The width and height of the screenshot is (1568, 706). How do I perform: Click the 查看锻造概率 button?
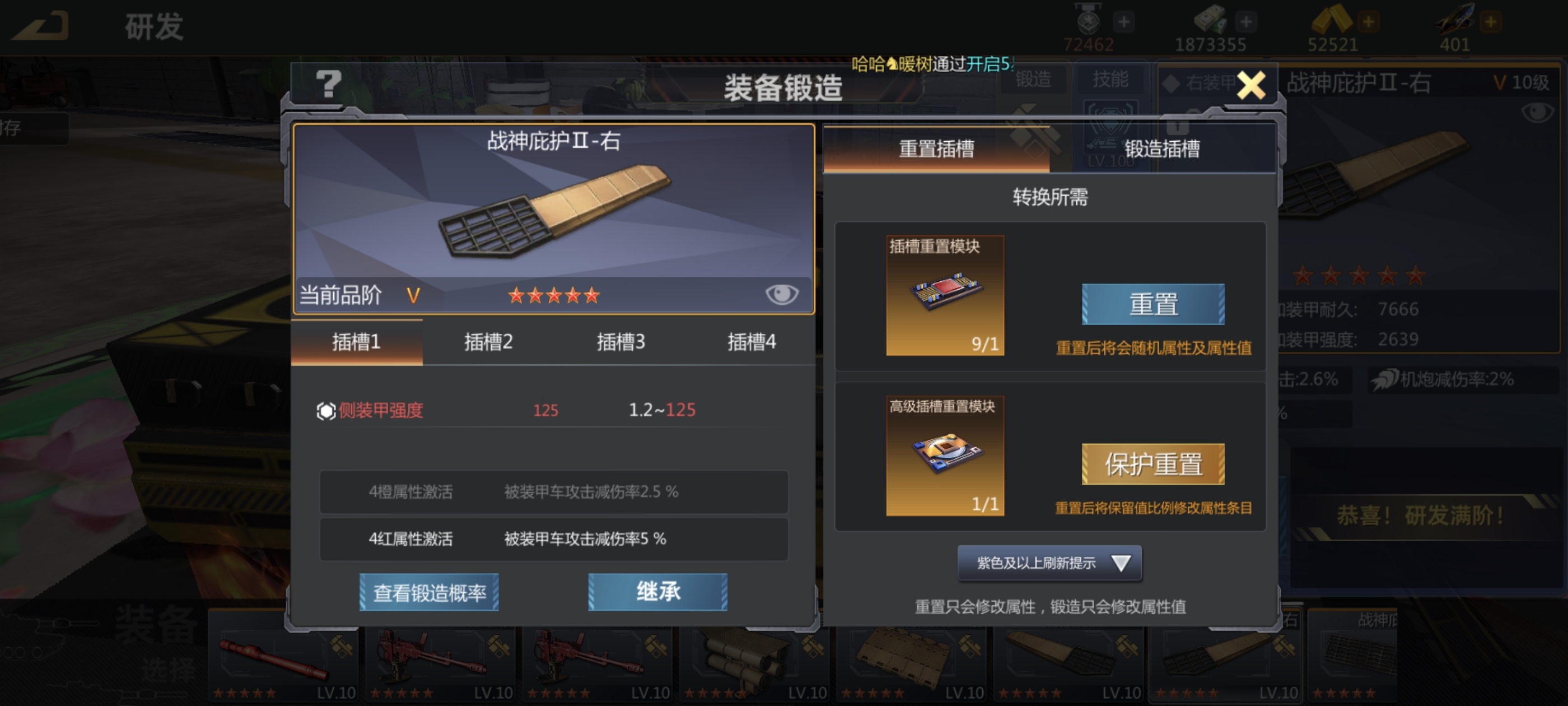(429, 592)
